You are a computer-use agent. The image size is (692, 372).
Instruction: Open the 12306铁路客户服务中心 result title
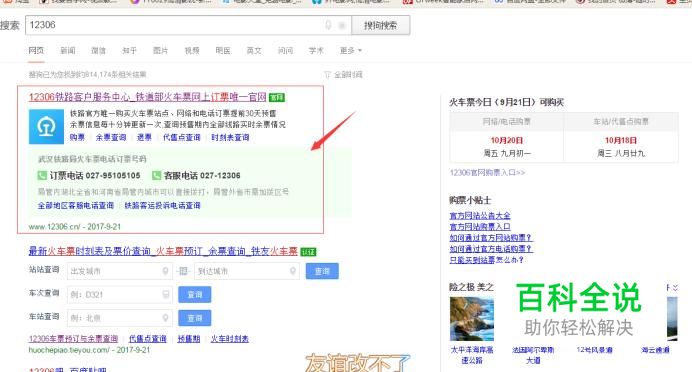[147, 97]
